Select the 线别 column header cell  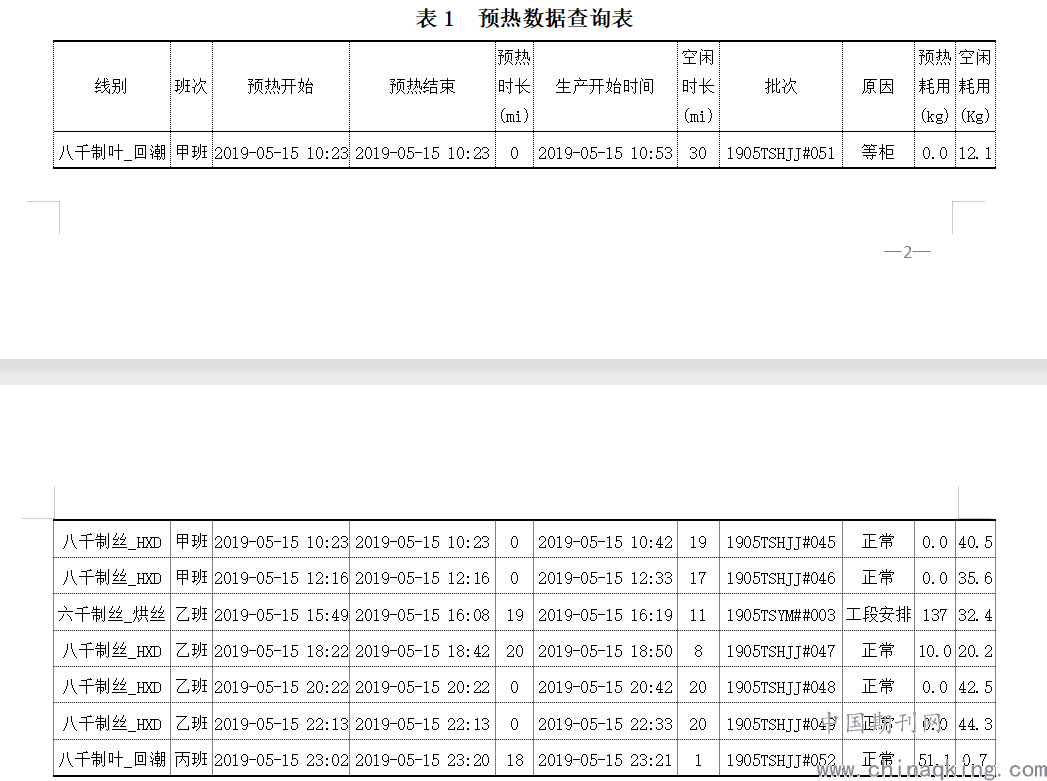111,87
